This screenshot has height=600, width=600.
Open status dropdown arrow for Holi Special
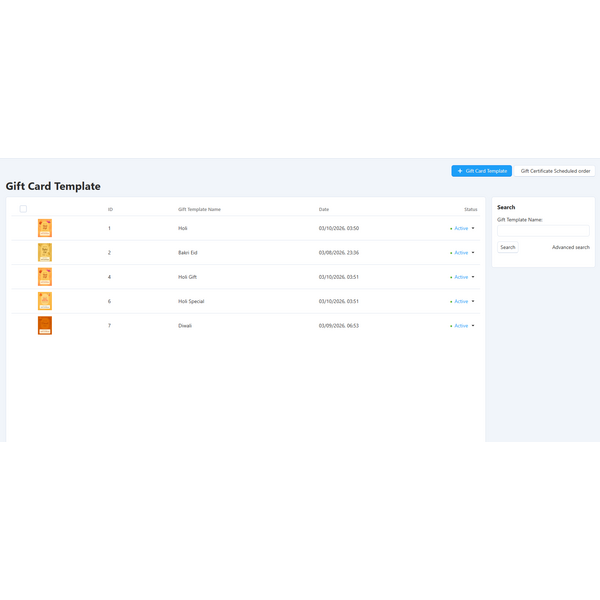click(x=473, y=301)
